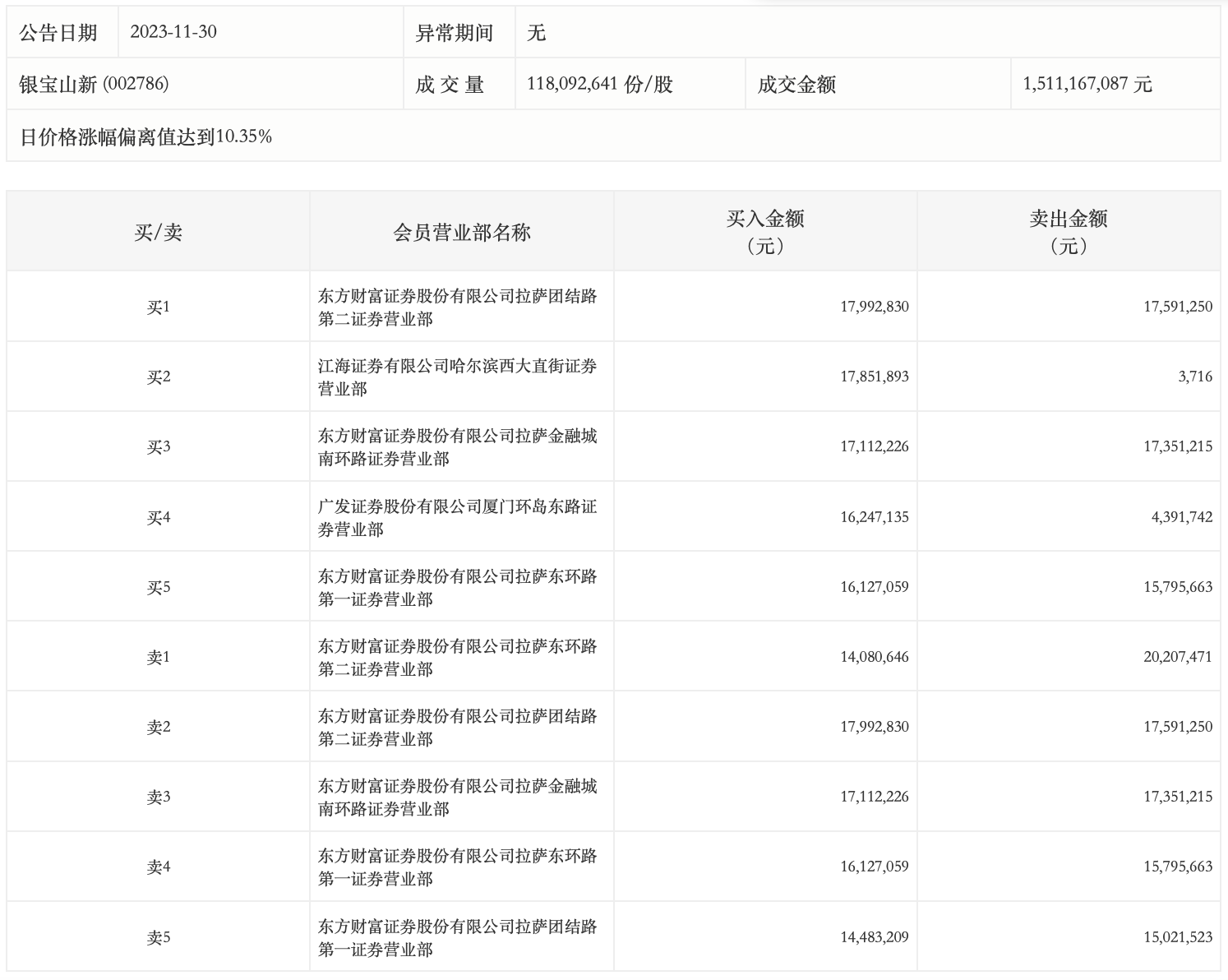Select 卖2 sell amount 17,591,250
The width and height of the screenshot is (1228, 980).
pos(1178,727)
